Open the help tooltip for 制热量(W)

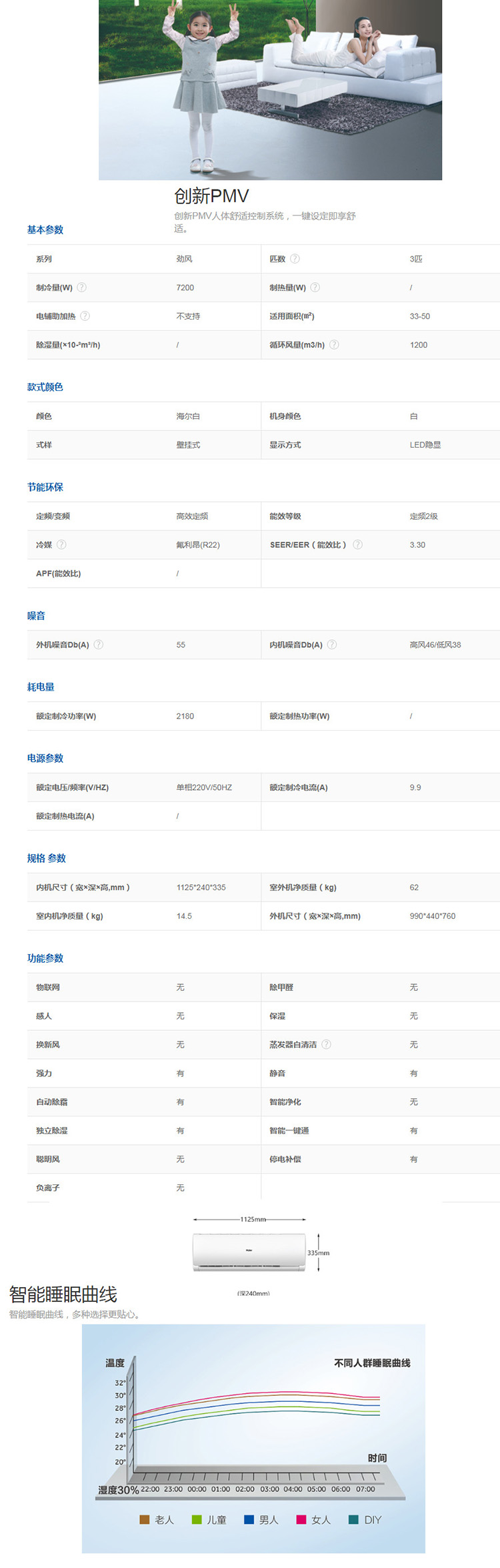click(315, 288)
